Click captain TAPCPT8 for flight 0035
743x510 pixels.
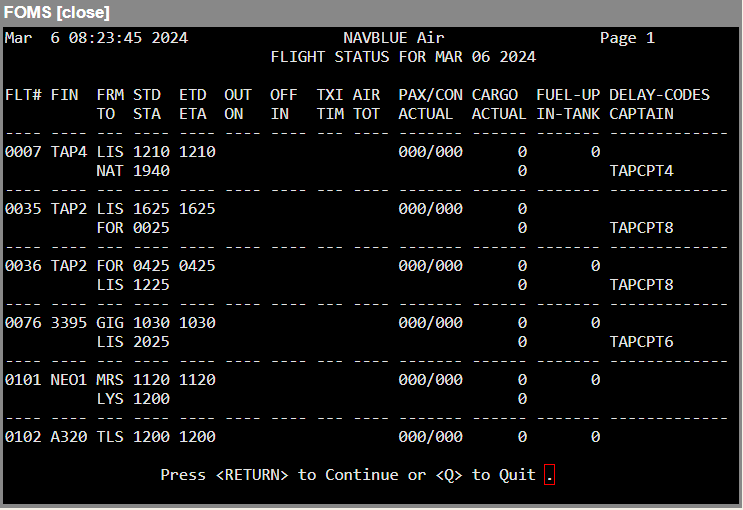click(641, 228)
